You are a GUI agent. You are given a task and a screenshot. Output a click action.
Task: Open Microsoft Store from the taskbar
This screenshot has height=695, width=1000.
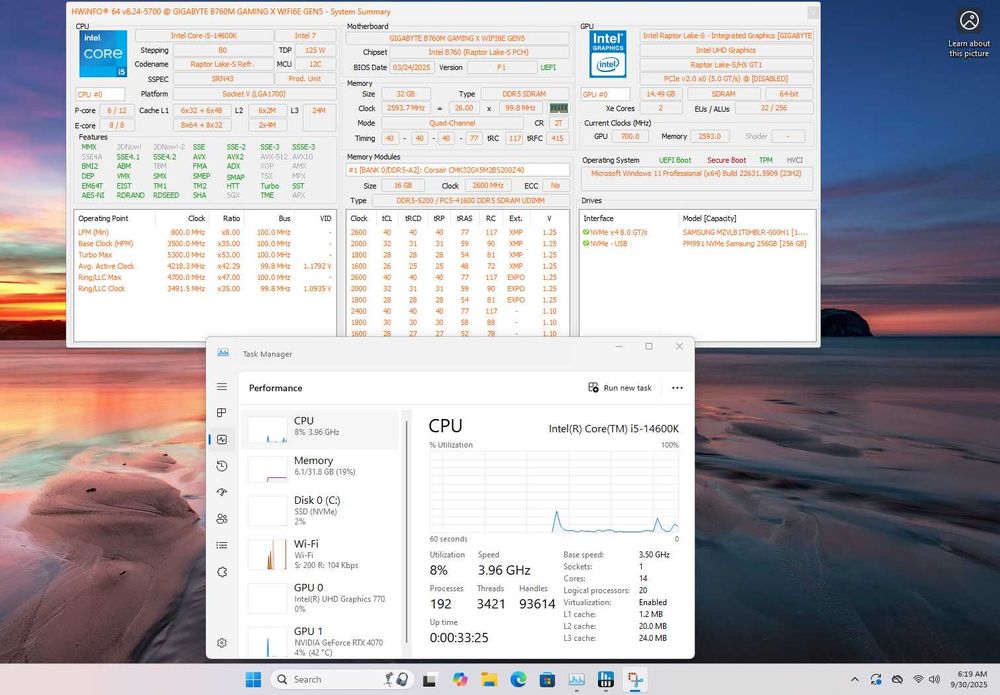[547, 680]
